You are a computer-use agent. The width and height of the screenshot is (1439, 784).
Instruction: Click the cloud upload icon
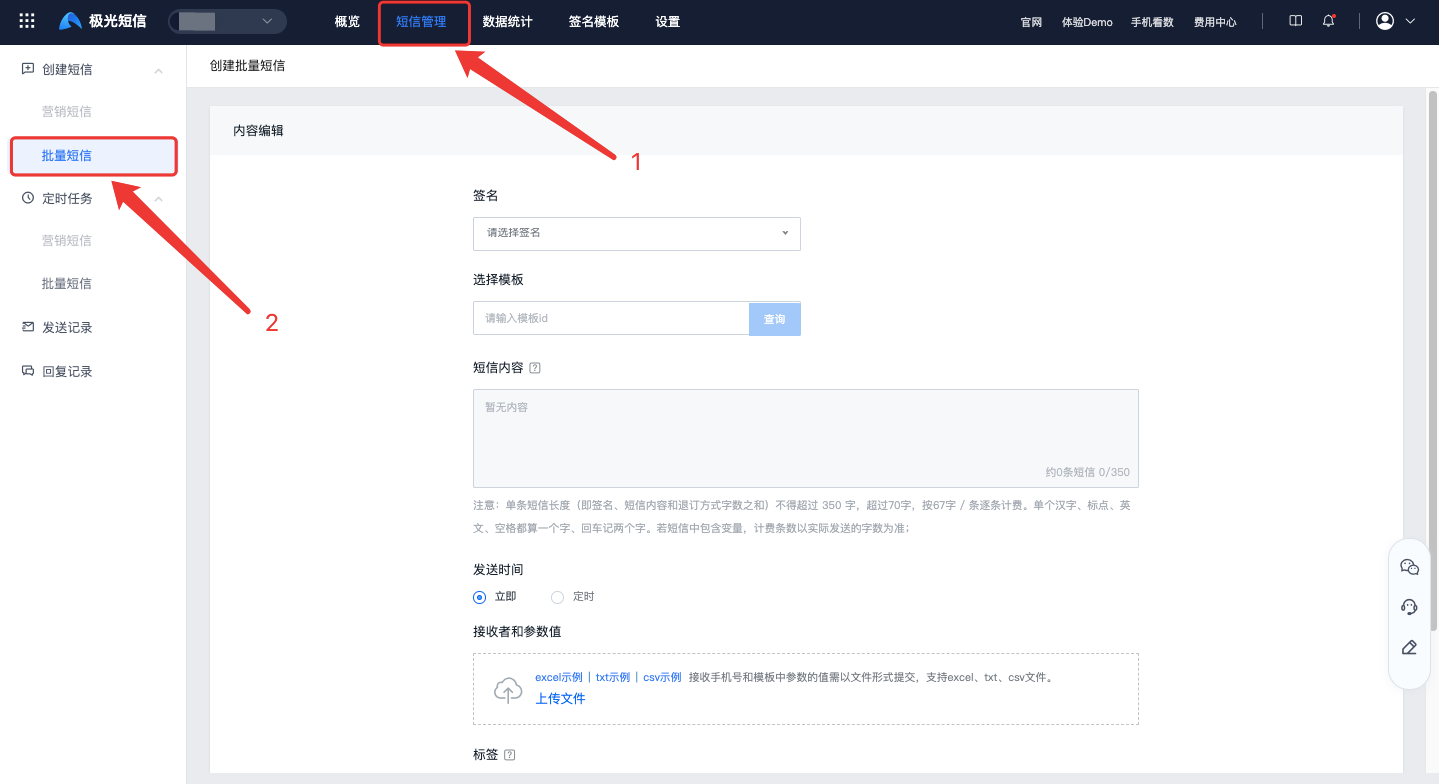coord(508,690)
